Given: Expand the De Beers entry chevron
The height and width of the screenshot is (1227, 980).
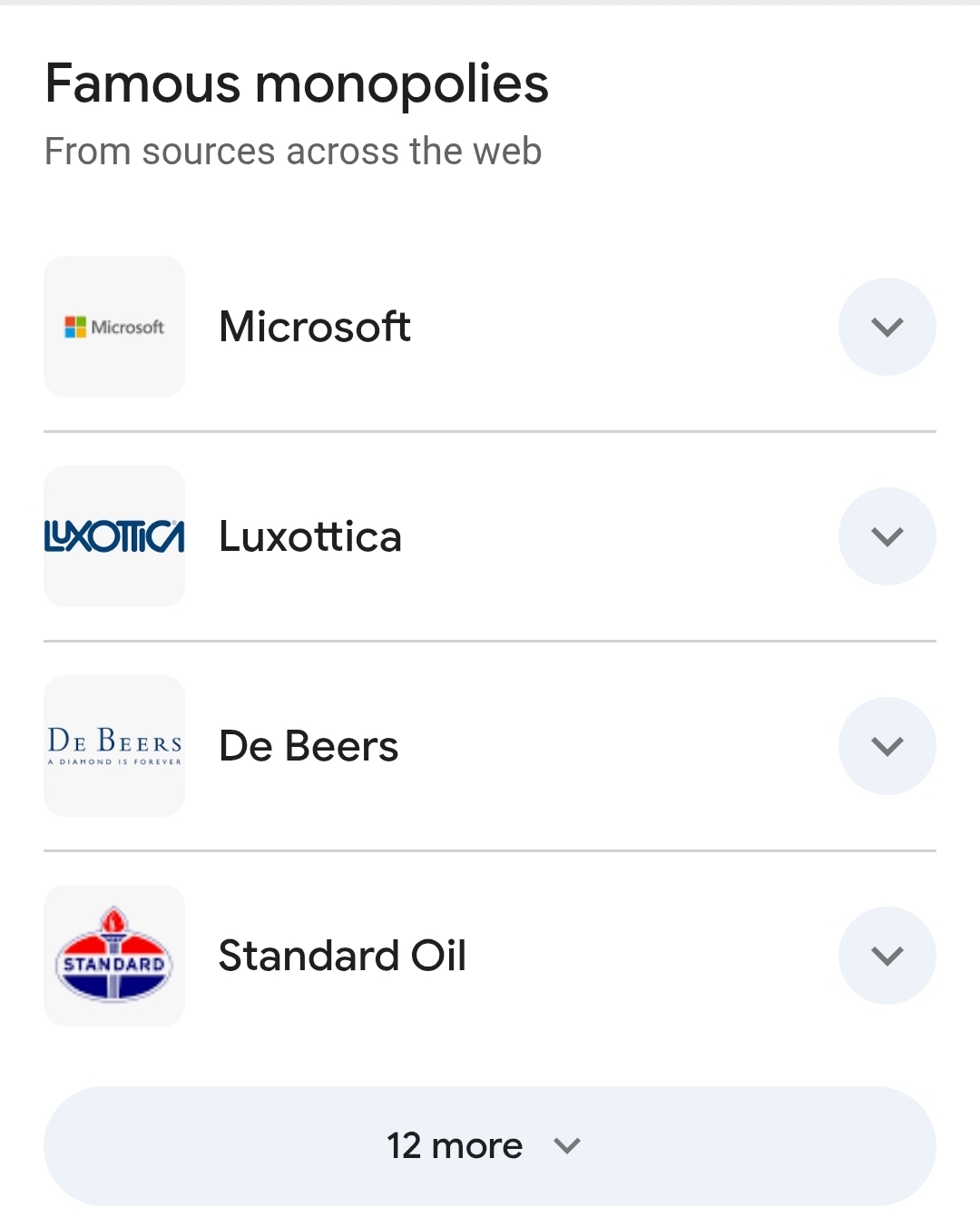Looking at the screenshot, I should click(887, 746).
